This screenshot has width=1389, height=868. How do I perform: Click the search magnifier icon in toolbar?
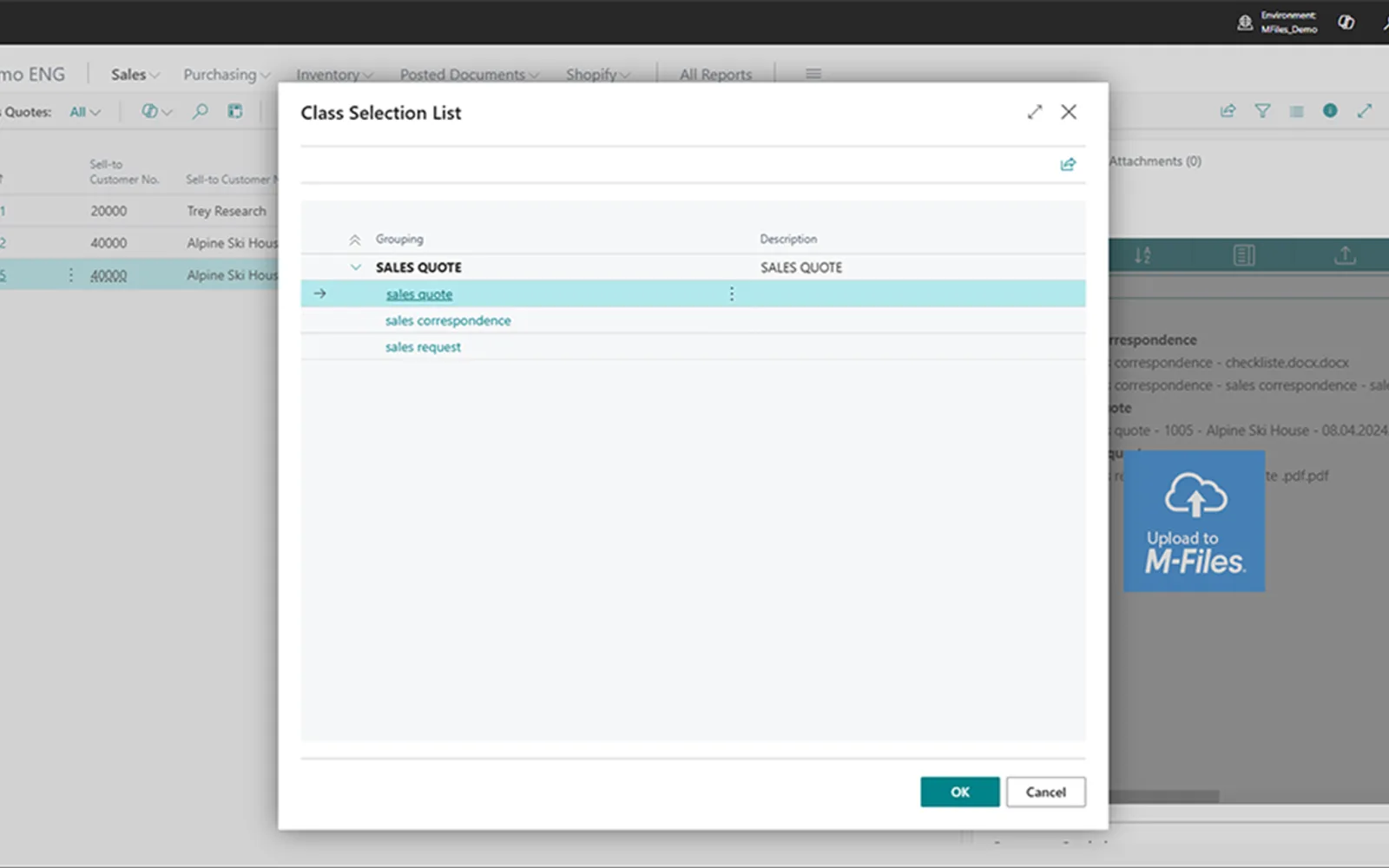[200, 111]
